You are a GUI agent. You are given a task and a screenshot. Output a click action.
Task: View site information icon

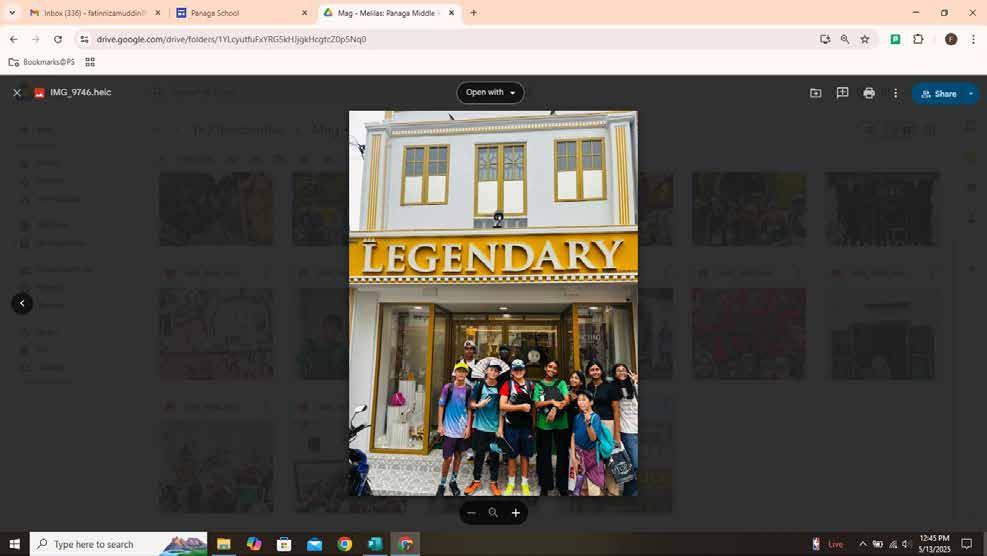click(x=84, y=39)
